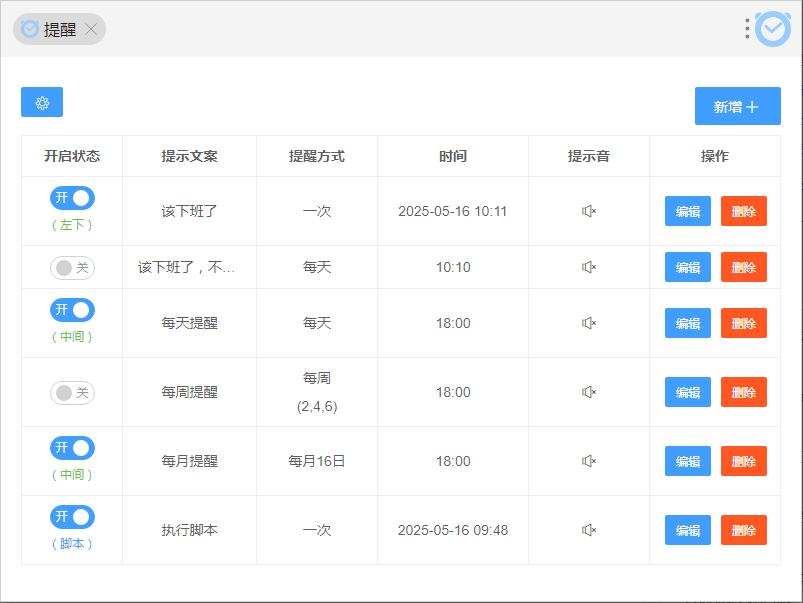This screenshot has width=803, height=603.
Task: Turn on the 该下班了，不... reminder switch
Action: click(72, 267)
